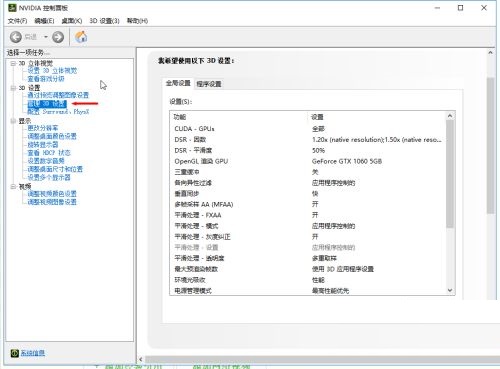Open 旋转显示器 task
500x369 pixels.
tap(43, 145)
